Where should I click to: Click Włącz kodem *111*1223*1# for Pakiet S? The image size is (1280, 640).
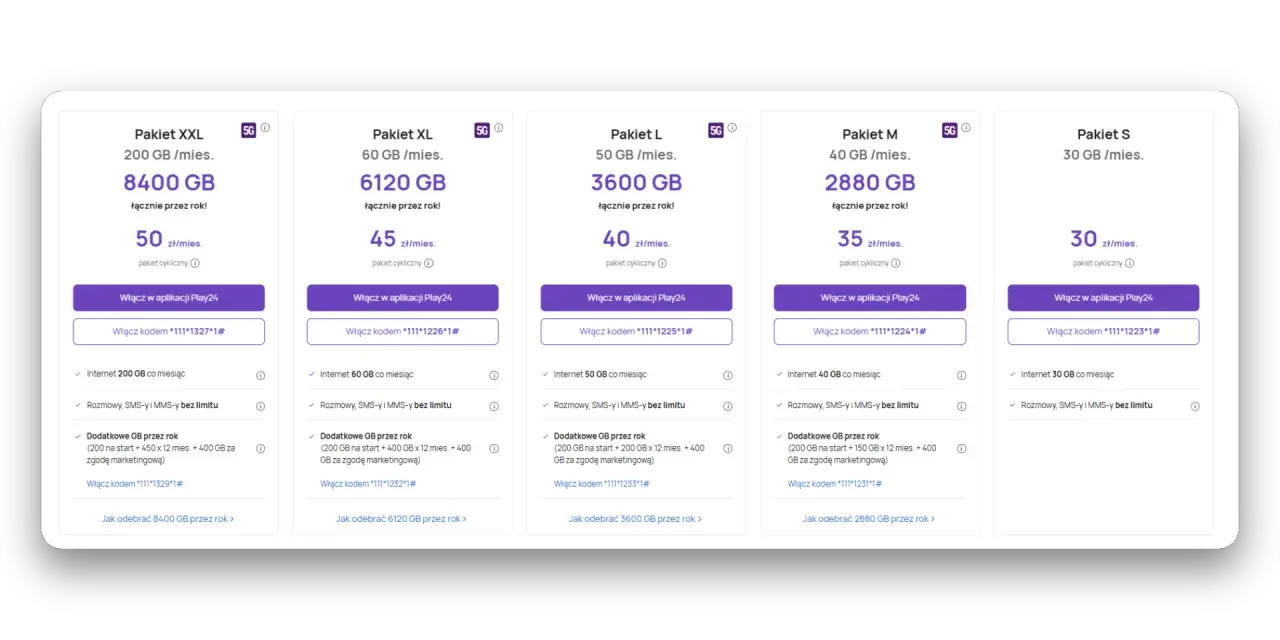click(x=1104, y=331)
